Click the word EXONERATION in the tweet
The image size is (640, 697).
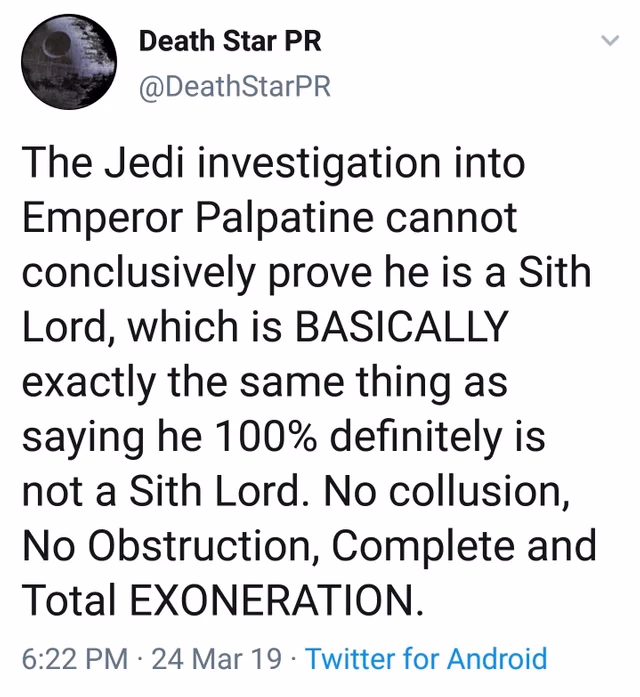[x=276, y=599]
